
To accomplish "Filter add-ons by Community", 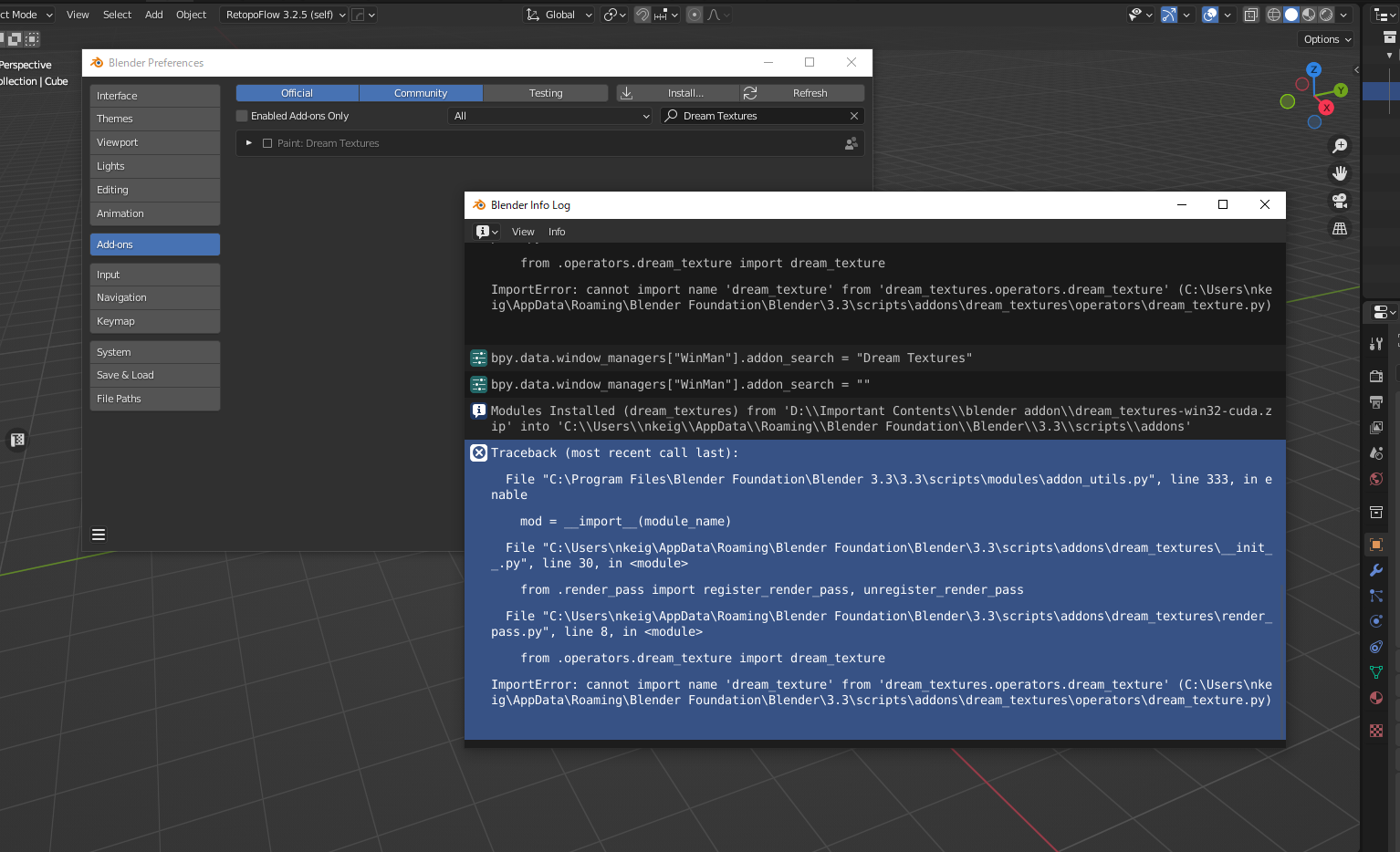I will tap(421, 93).
